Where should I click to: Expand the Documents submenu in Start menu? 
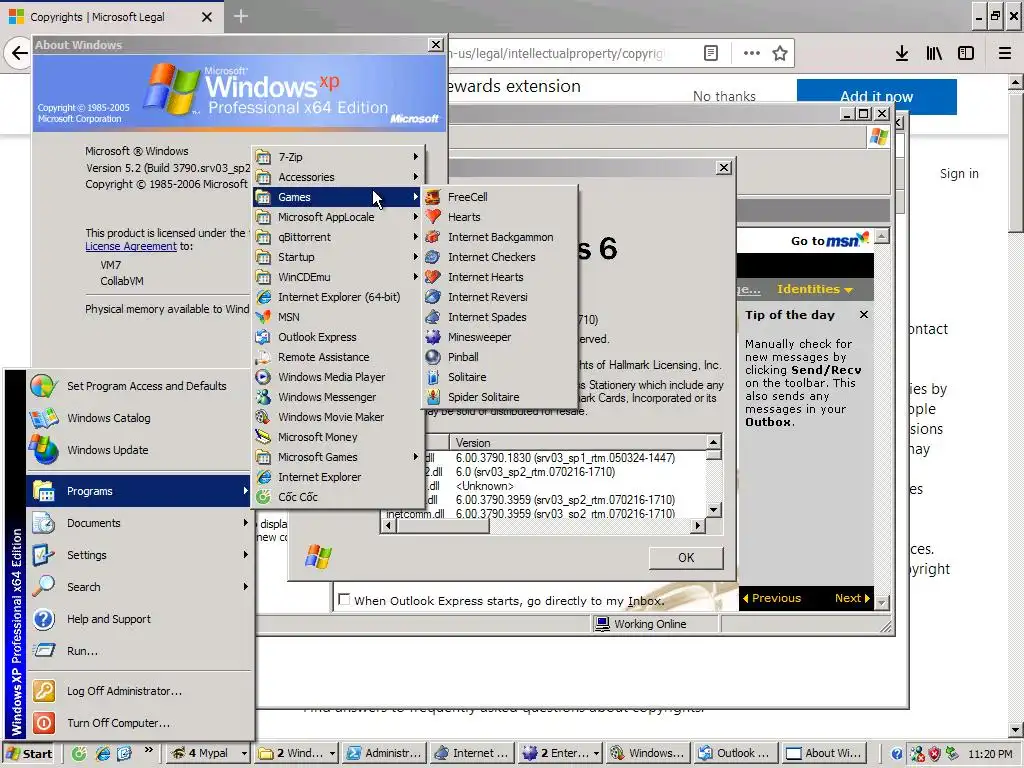coord(138,523)
